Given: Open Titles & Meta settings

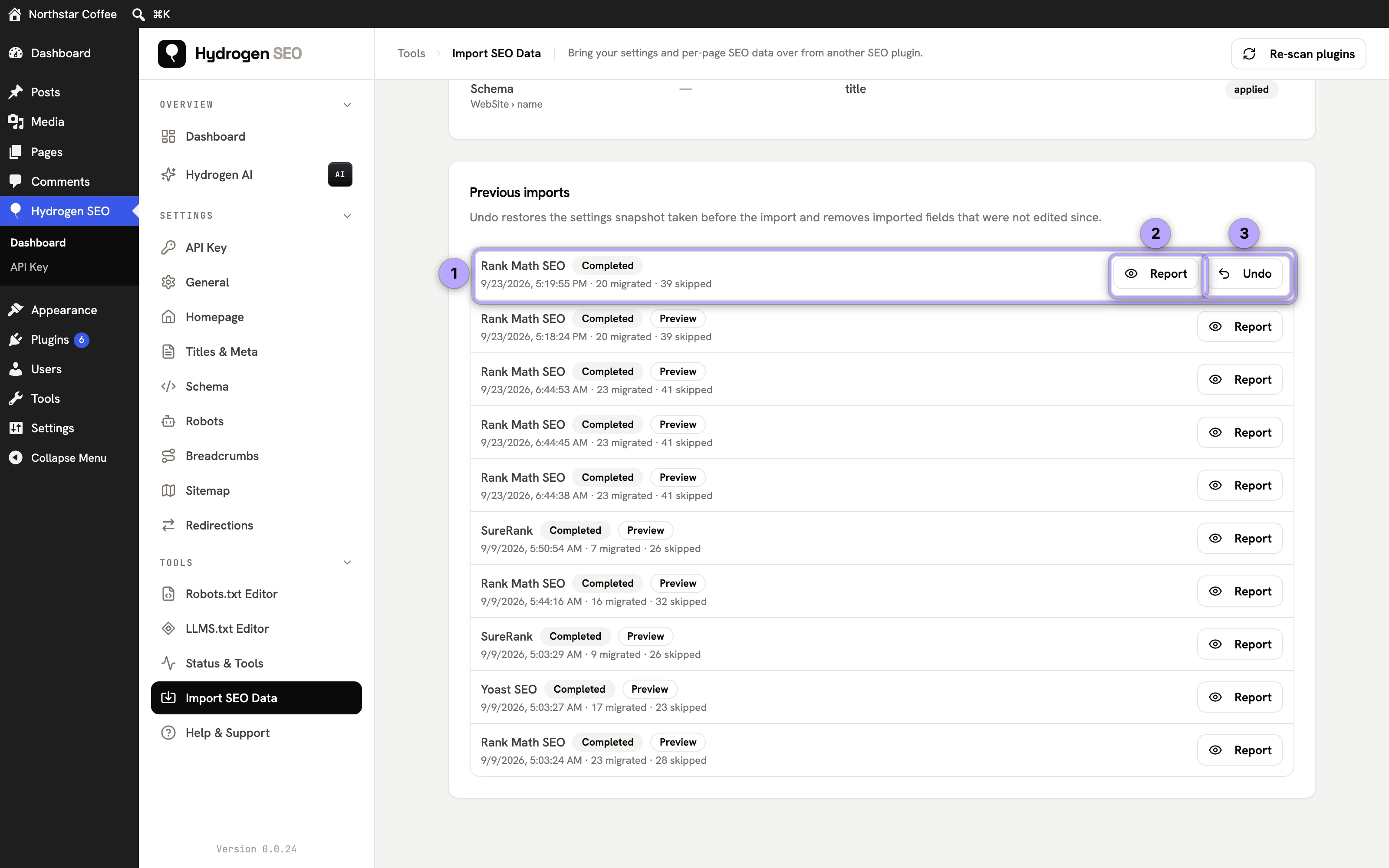Looking at the screenshot, I should pos(257,352).
